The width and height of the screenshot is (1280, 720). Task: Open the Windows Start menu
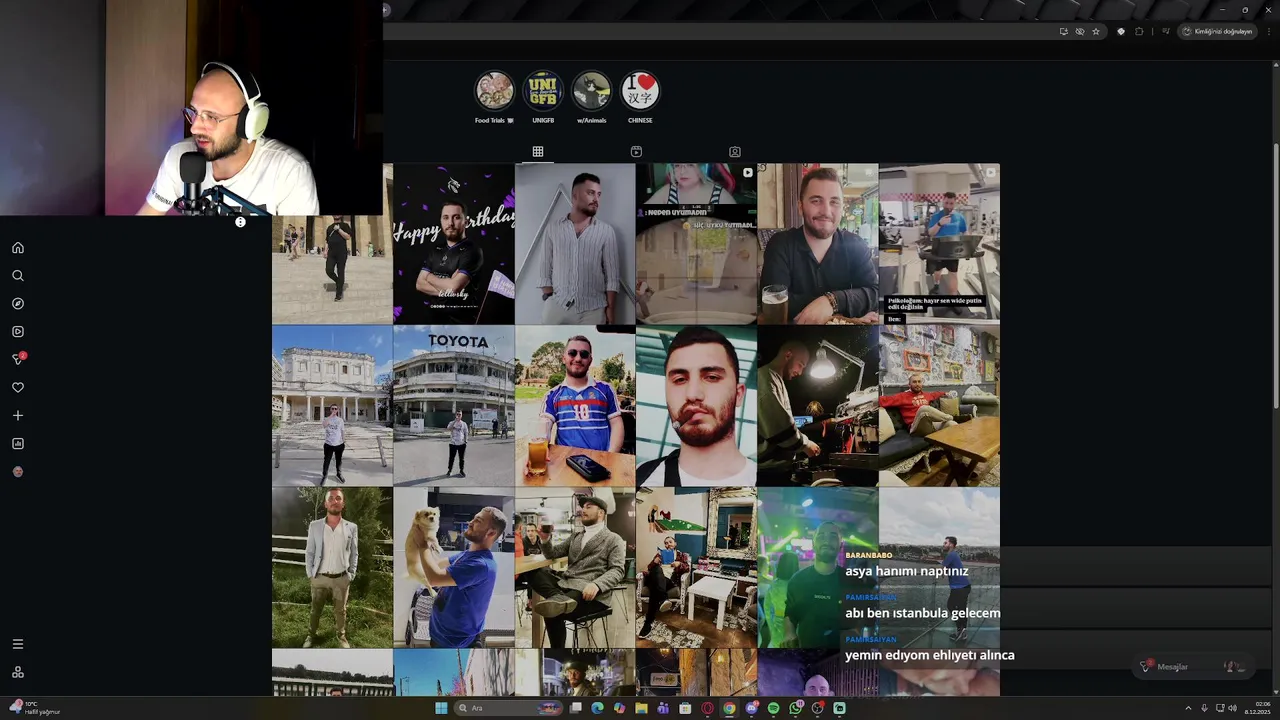coord(441,708)
